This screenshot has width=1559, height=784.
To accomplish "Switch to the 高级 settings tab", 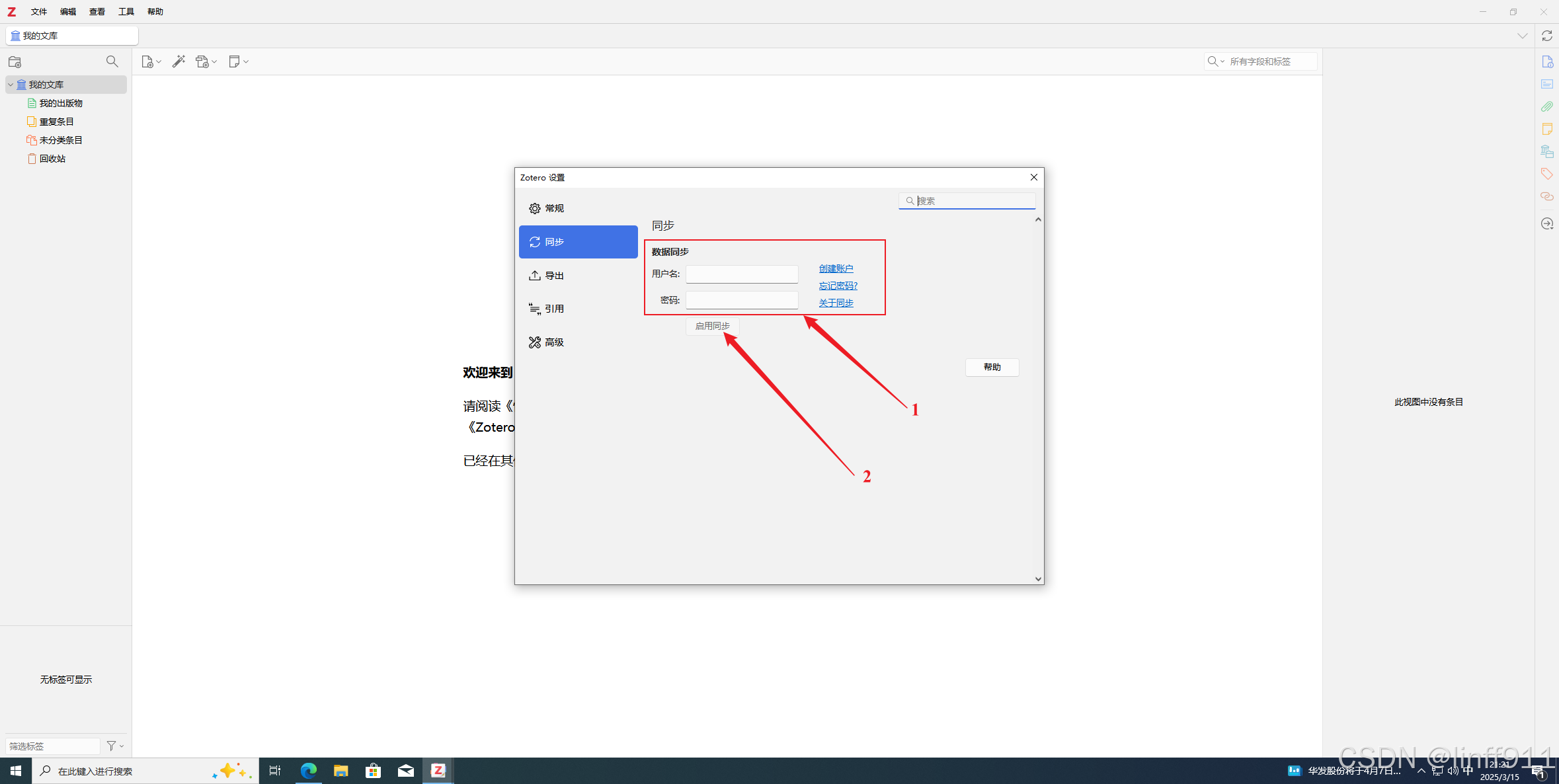I will tap(554, 342).
